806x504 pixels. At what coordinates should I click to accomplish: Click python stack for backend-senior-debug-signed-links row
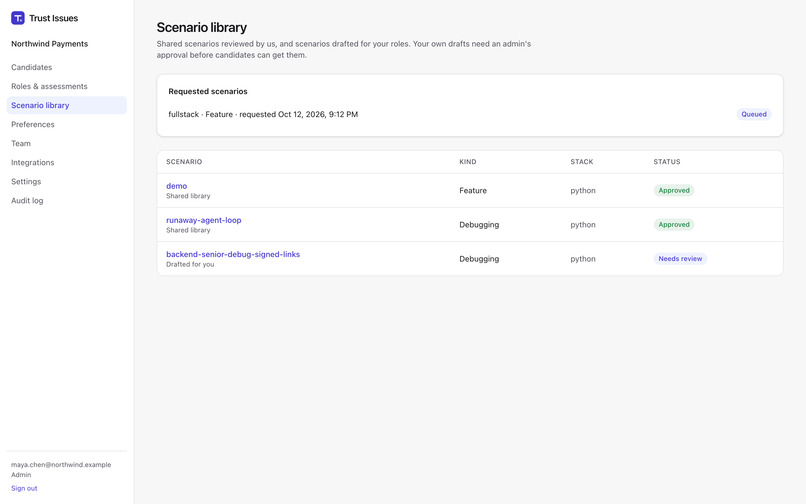[583, 259]
